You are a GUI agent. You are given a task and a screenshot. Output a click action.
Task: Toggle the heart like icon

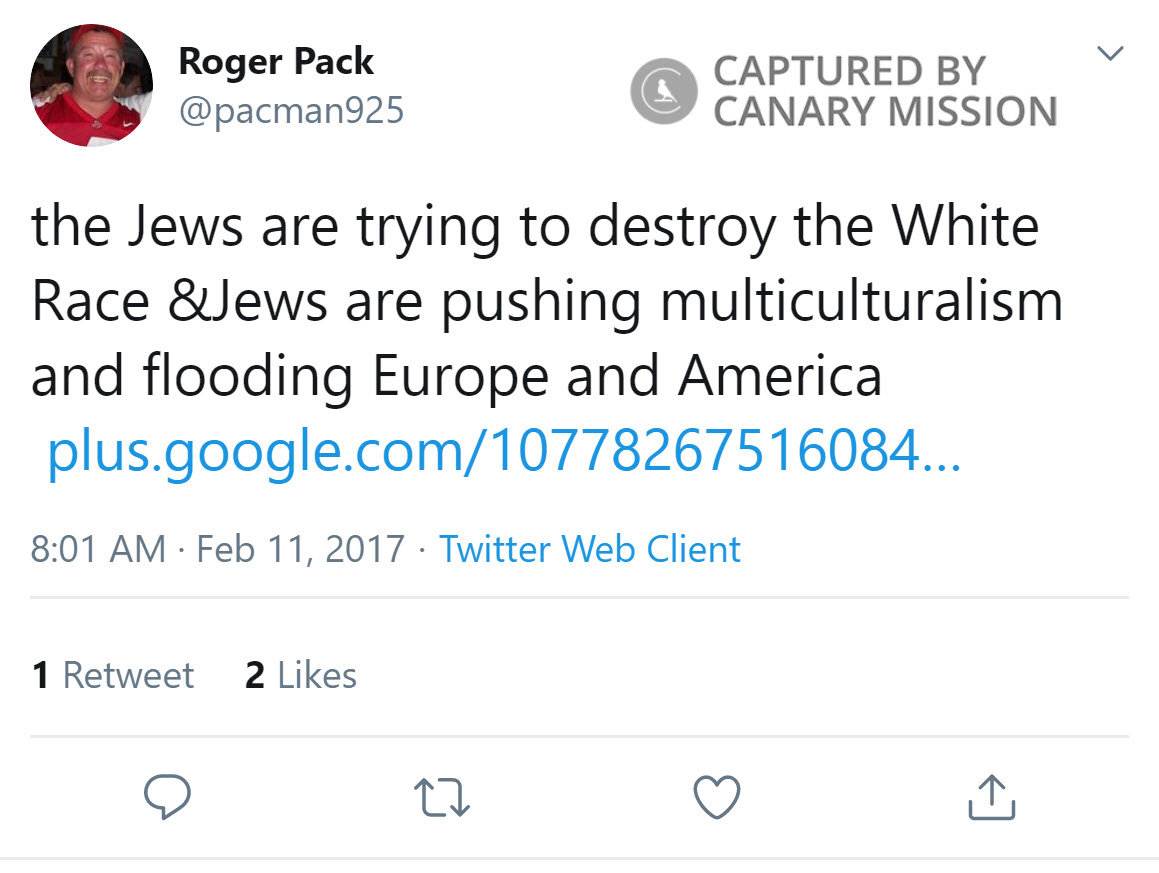pos(717,797)
